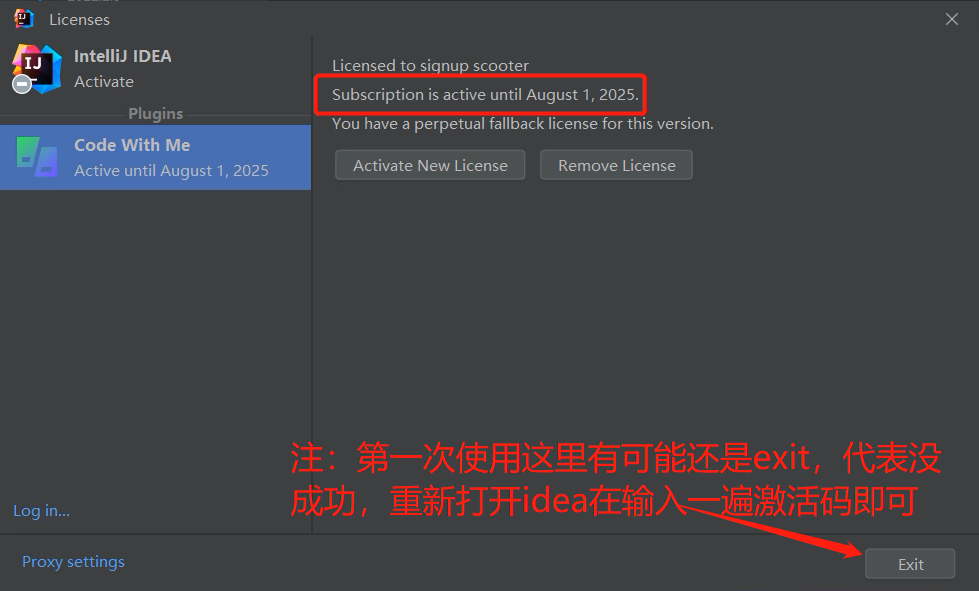Open the Log in... link
Image resolution: width=979 pixels, height=591 pixels.
tap(41, 510)
